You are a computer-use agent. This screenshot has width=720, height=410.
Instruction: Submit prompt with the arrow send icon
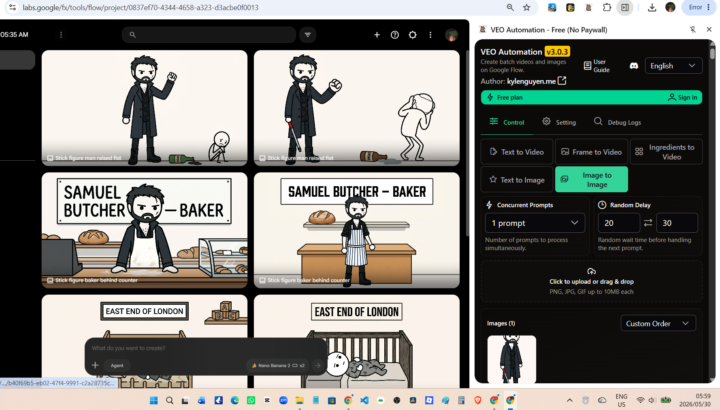click(x=317, y=365)
